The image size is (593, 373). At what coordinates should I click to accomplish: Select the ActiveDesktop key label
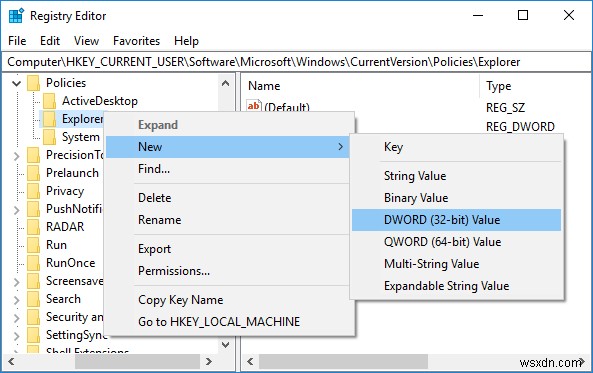[100, 101]
